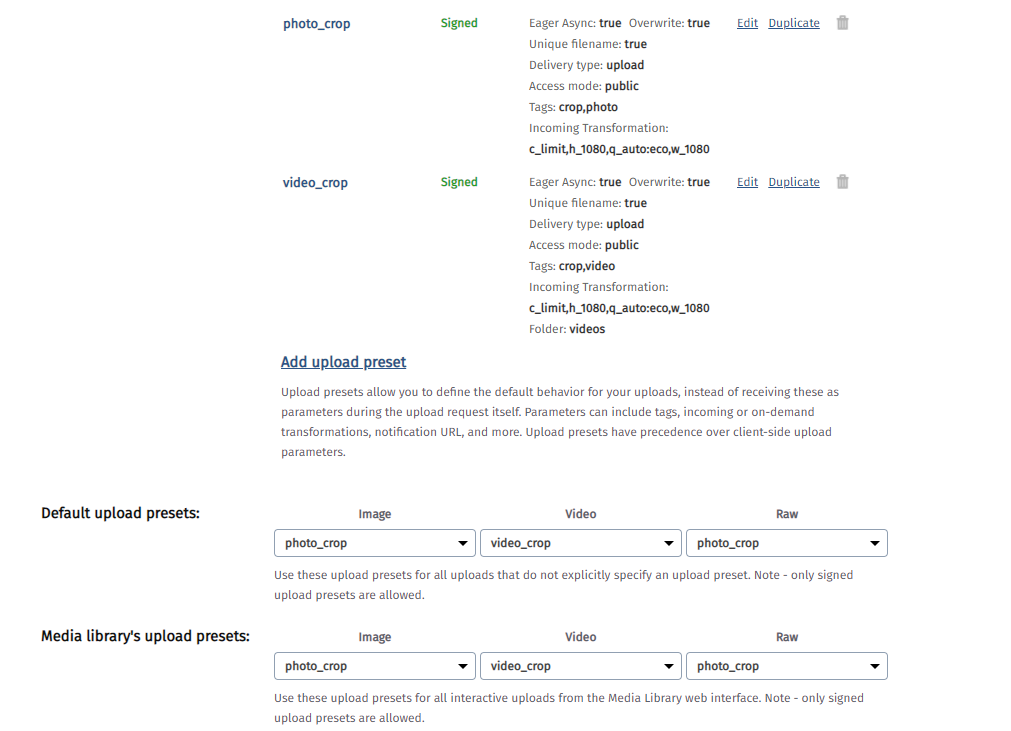The width and height of the screenshot is (1011, 731).
Task: Click Add upload preset link
Action: pyautogui.click(x=343, y=362)
